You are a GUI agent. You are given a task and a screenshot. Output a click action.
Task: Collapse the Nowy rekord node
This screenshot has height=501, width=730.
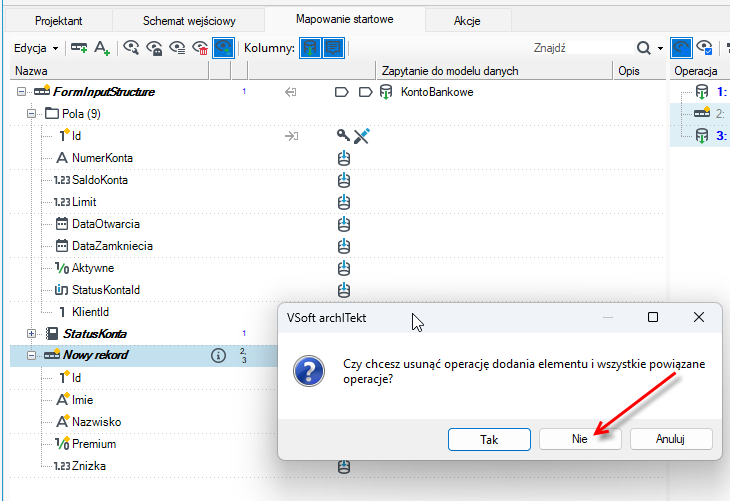pos(31,355)
